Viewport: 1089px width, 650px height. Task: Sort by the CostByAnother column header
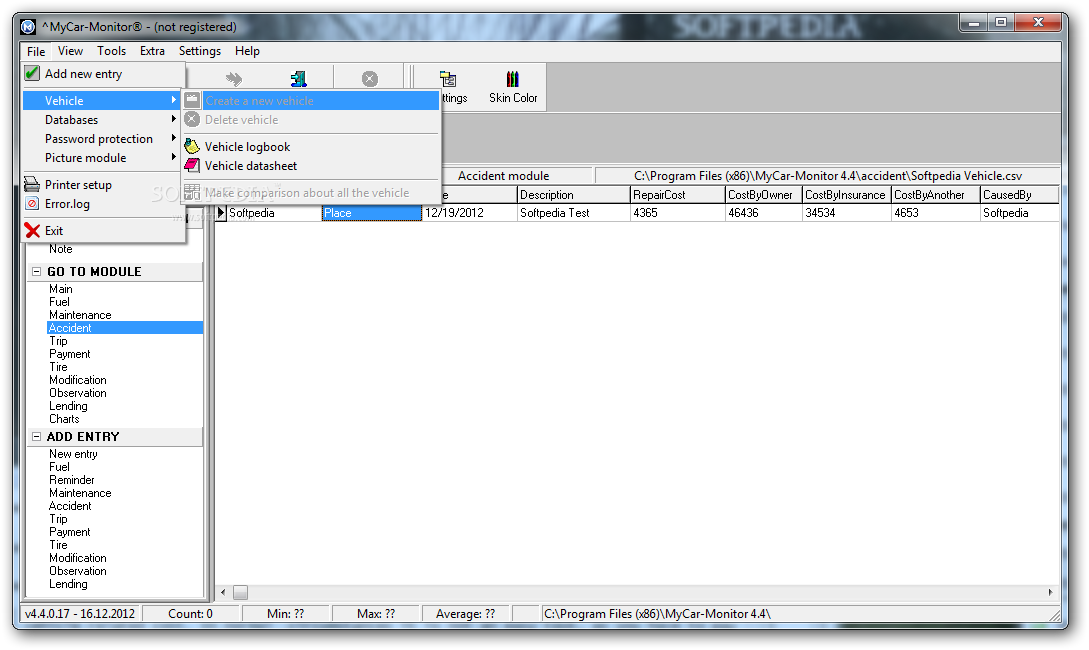point(936,195)
